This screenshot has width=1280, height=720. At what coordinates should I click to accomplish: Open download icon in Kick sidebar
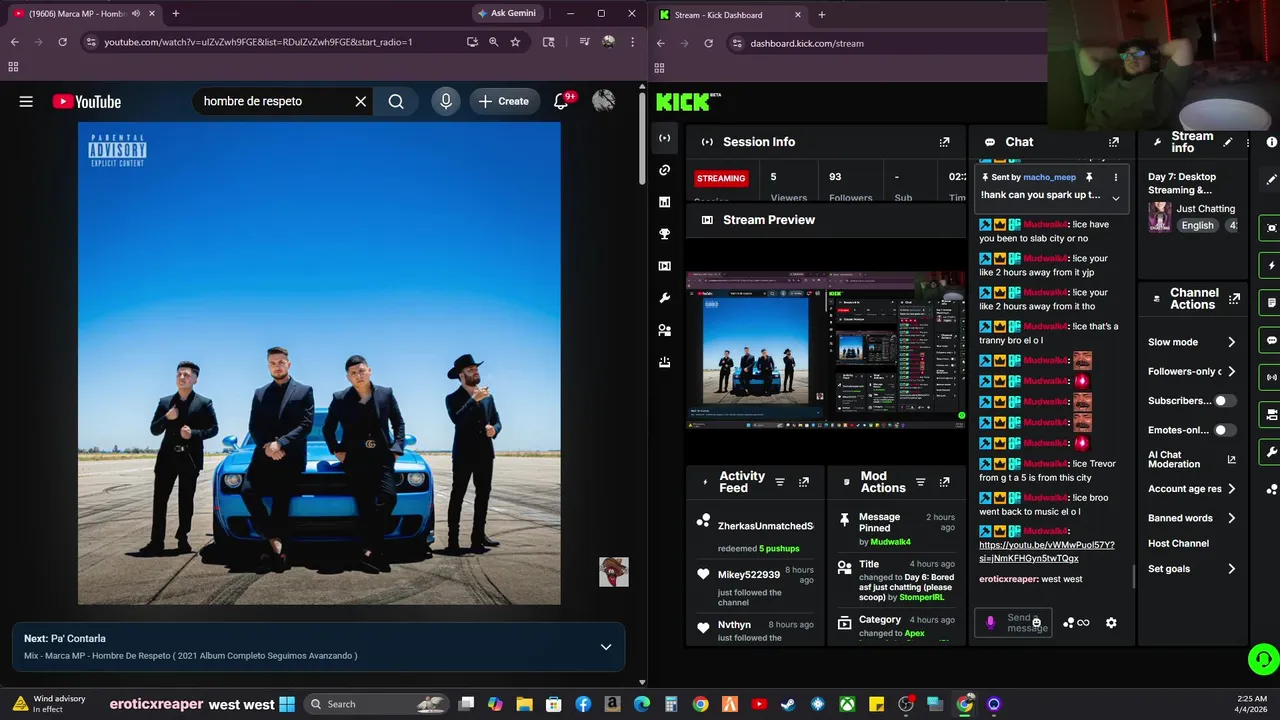click(x=664, y=362)
